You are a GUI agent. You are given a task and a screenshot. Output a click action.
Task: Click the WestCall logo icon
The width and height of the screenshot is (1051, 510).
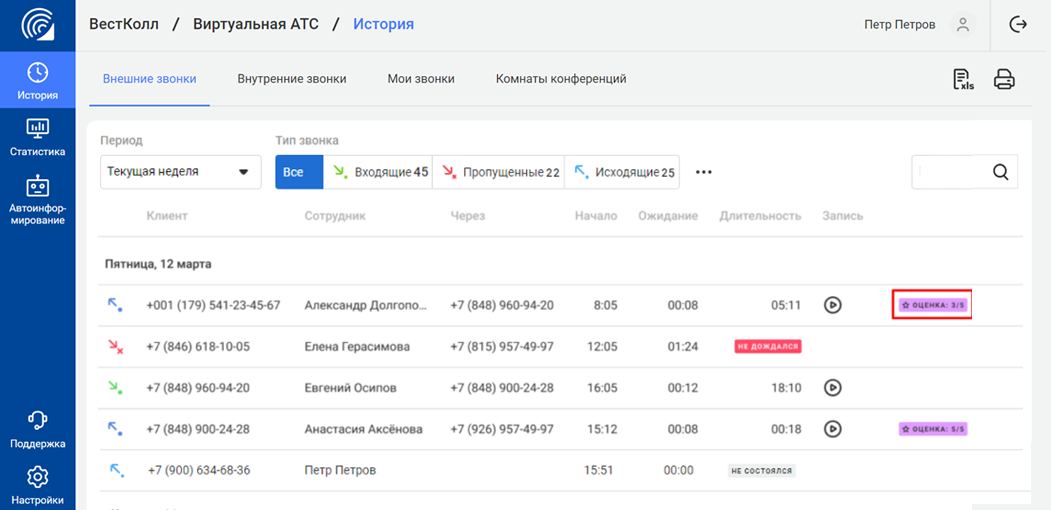click(38, 25)
